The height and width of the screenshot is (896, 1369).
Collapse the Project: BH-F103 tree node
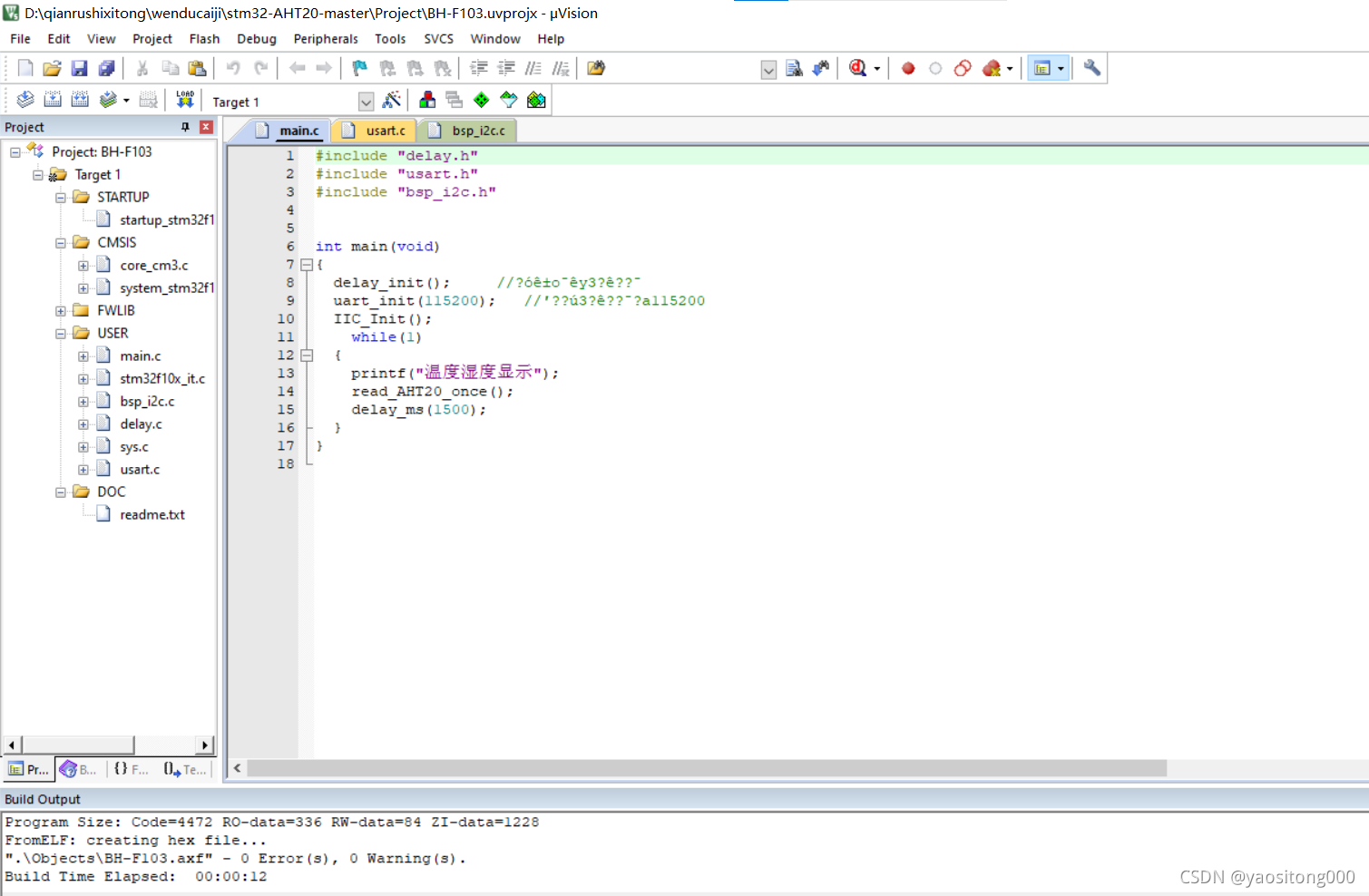point(15,152)
